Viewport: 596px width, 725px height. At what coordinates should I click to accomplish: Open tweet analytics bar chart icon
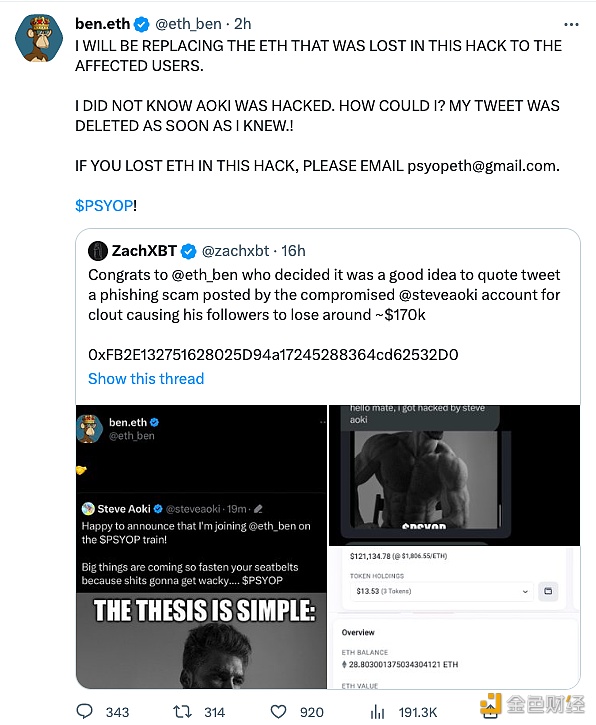click(x=377, y=712)
